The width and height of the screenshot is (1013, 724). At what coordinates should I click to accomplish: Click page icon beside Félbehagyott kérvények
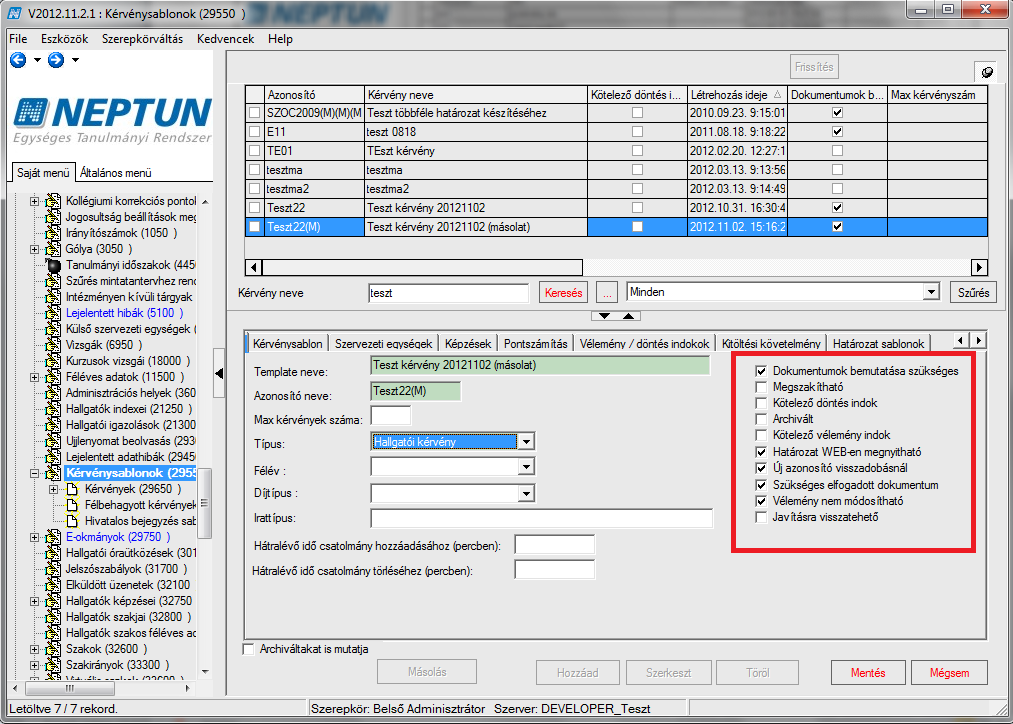[x=72, y=505]
